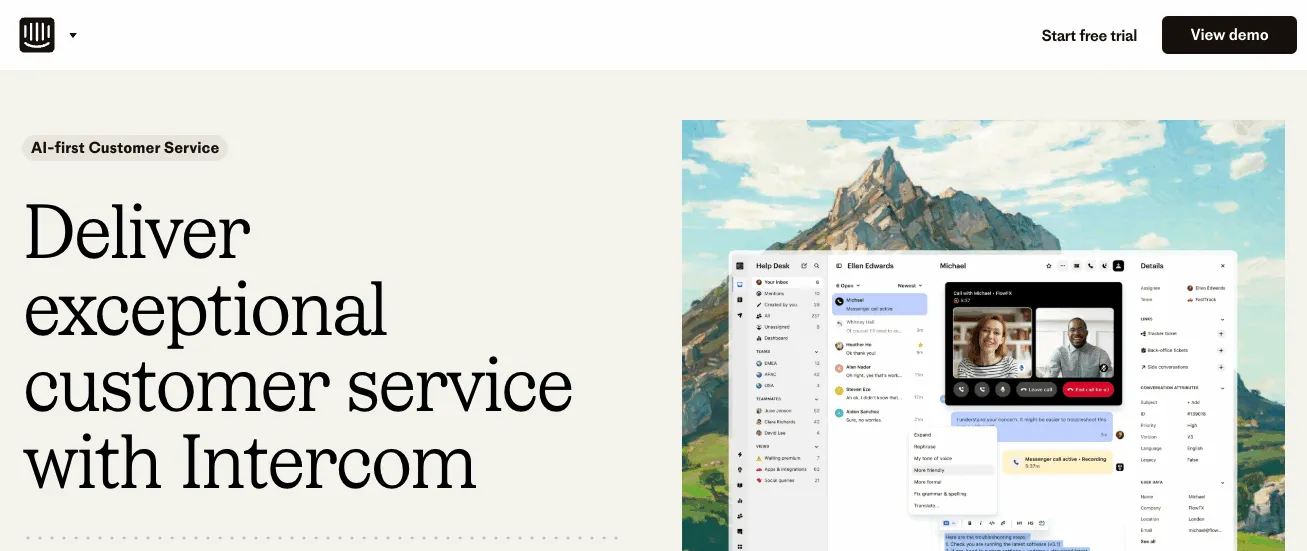Click the search icon in Help Desk header

[817, 266]
